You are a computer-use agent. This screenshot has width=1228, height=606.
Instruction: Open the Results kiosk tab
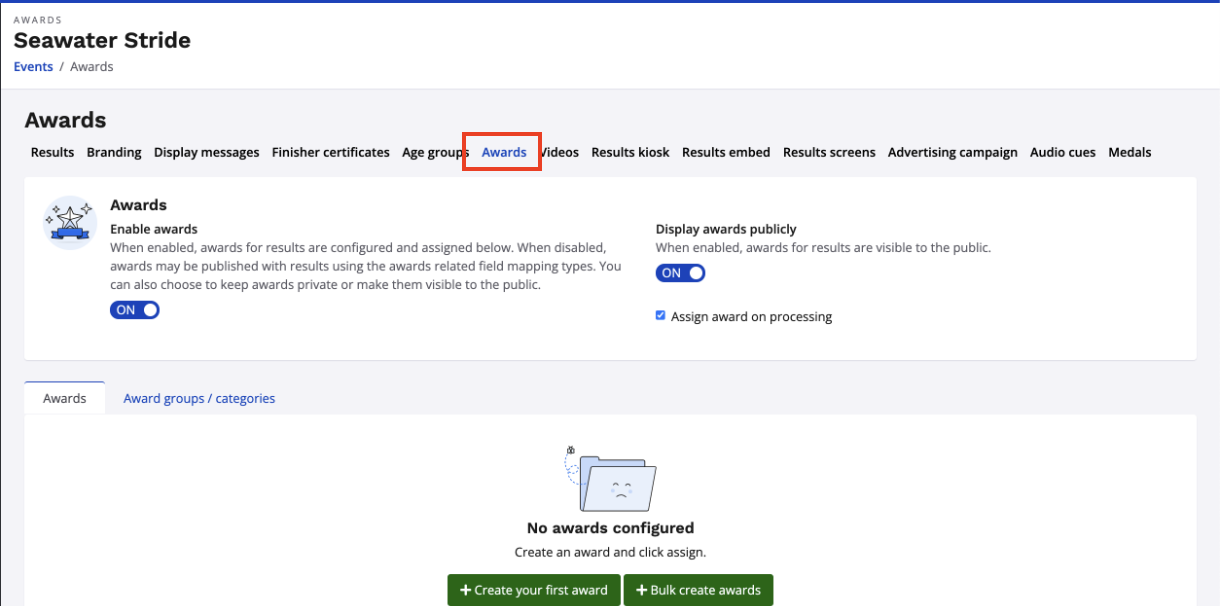[x=630, y=153]
